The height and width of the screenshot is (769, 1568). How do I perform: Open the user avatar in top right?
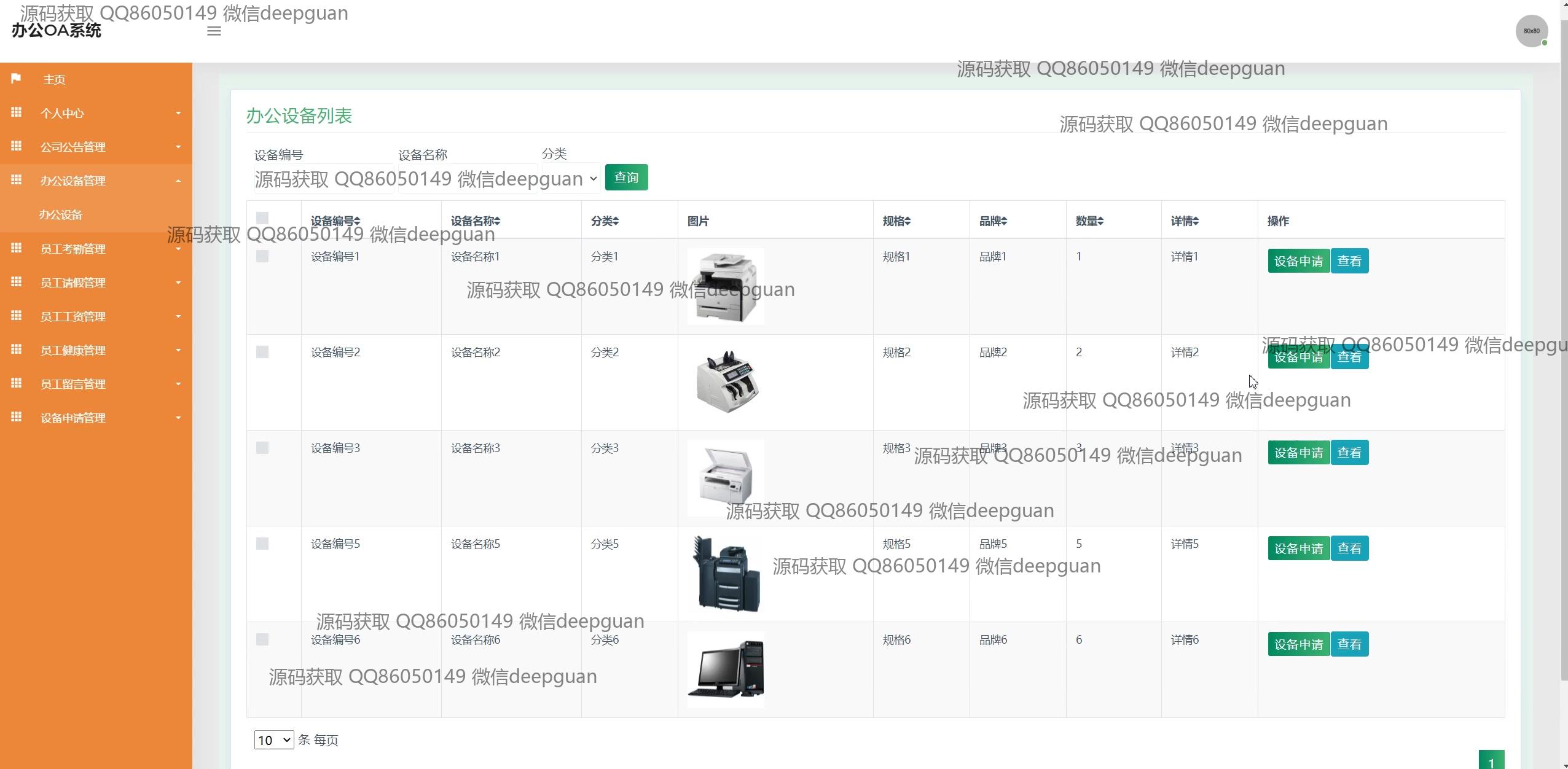[1531, 31]
